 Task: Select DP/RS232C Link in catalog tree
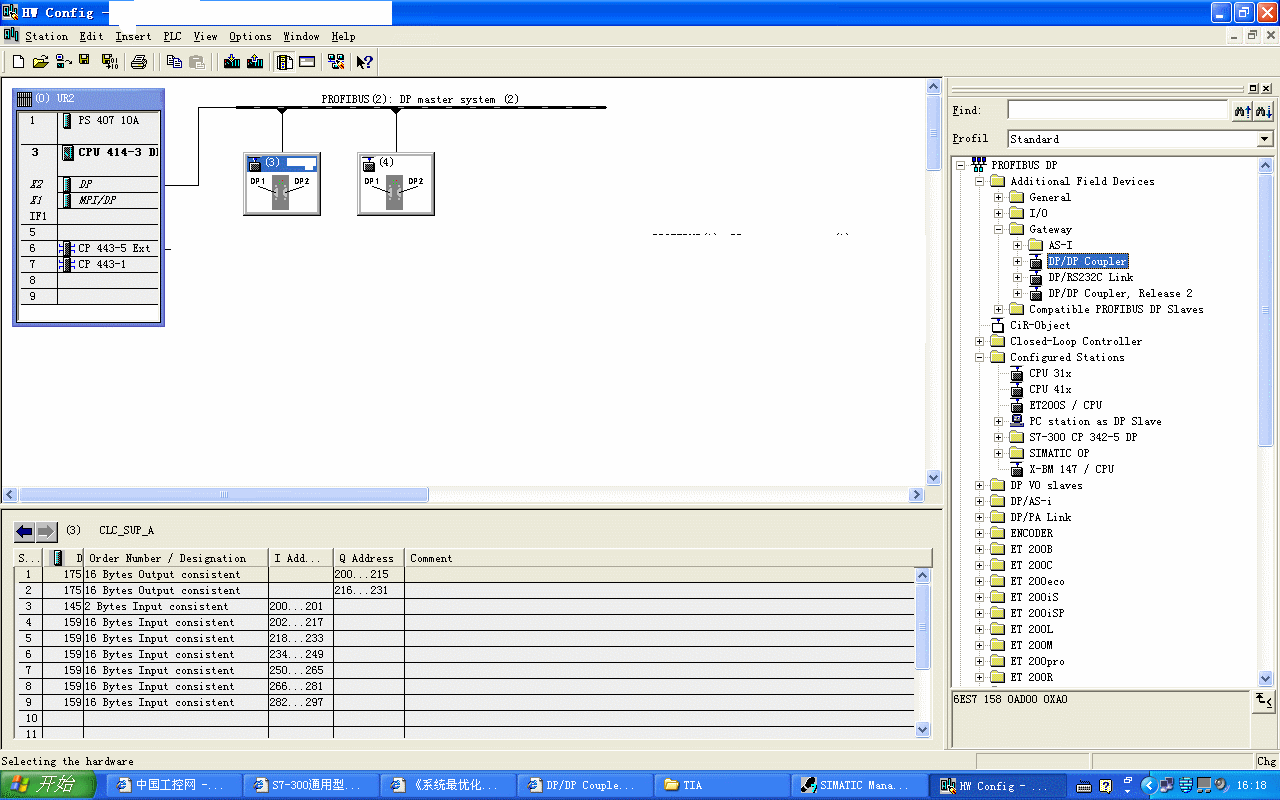[x=1090, y=278]
